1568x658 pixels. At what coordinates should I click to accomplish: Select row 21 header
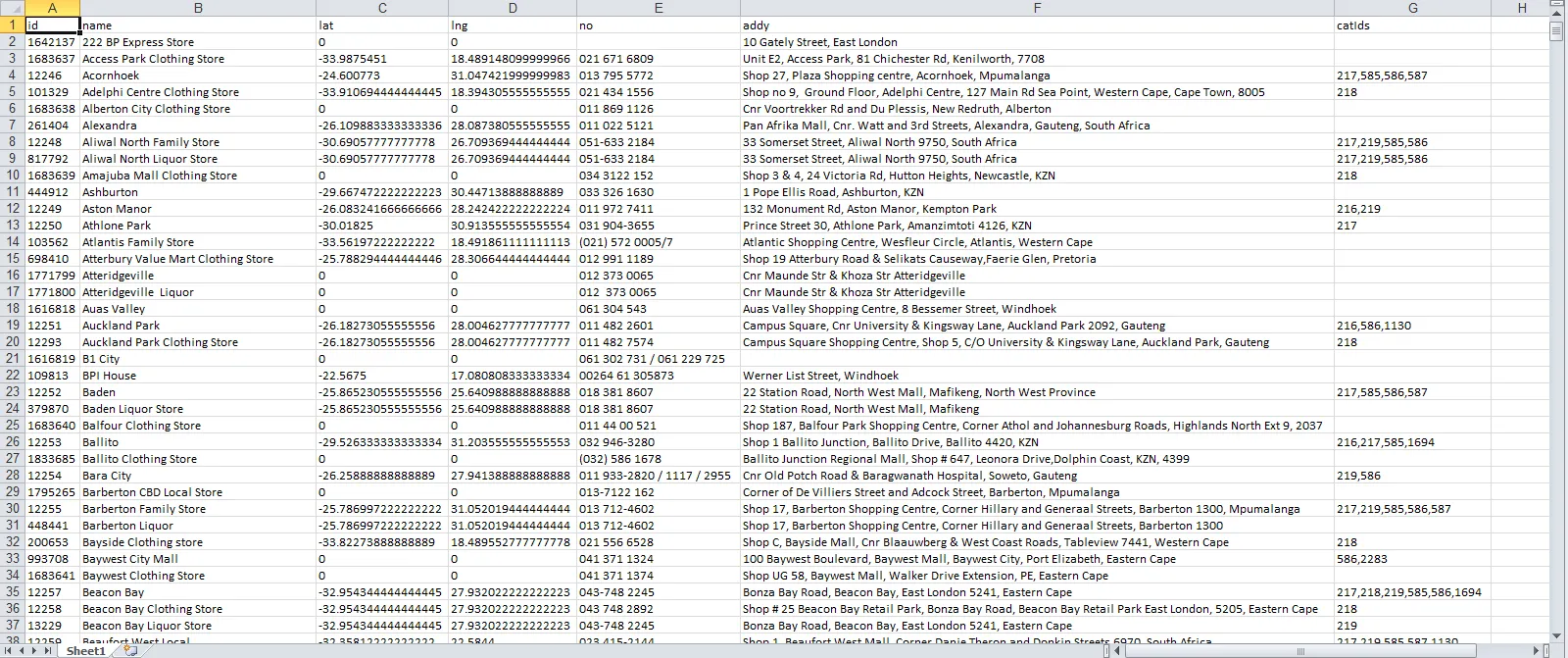(12, 359)
